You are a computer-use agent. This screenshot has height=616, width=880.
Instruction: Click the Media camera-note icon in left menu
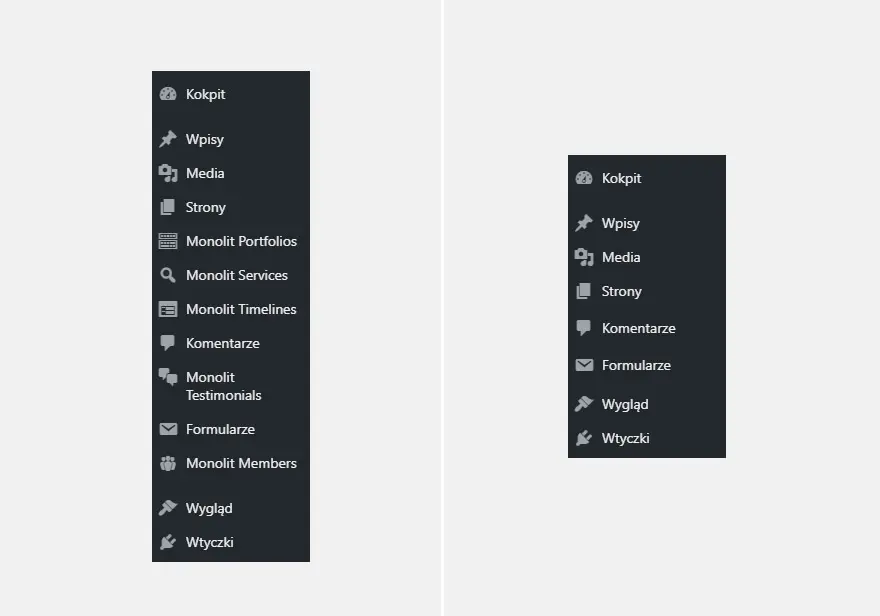point(168,173)
